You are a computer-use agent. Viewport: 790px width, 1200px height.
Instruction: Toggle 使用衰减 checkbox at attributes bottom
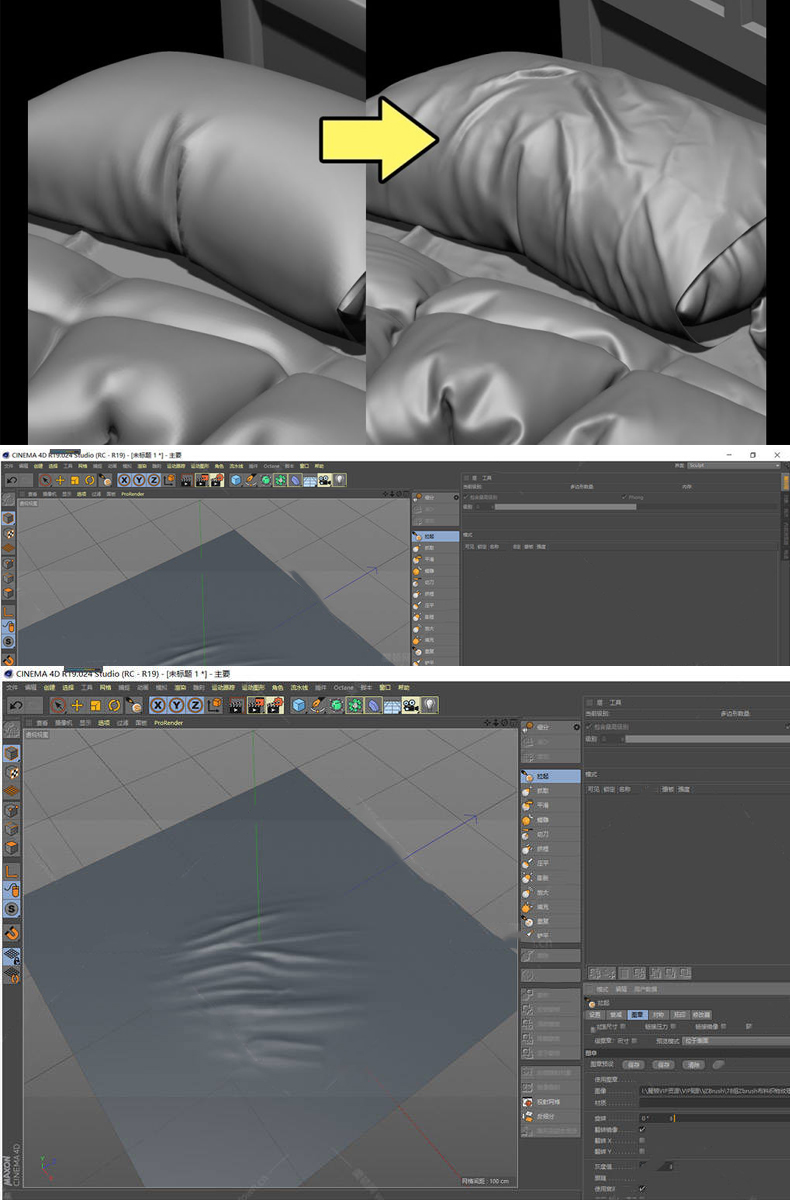click(642, 1188)
